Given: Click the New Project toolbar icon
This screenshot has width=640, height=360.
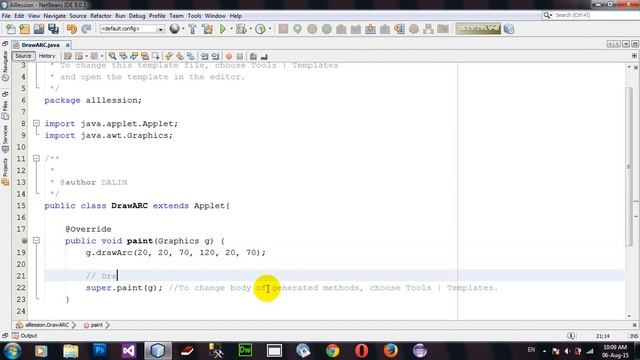Looking at the screenshot, I should (24, 29).
